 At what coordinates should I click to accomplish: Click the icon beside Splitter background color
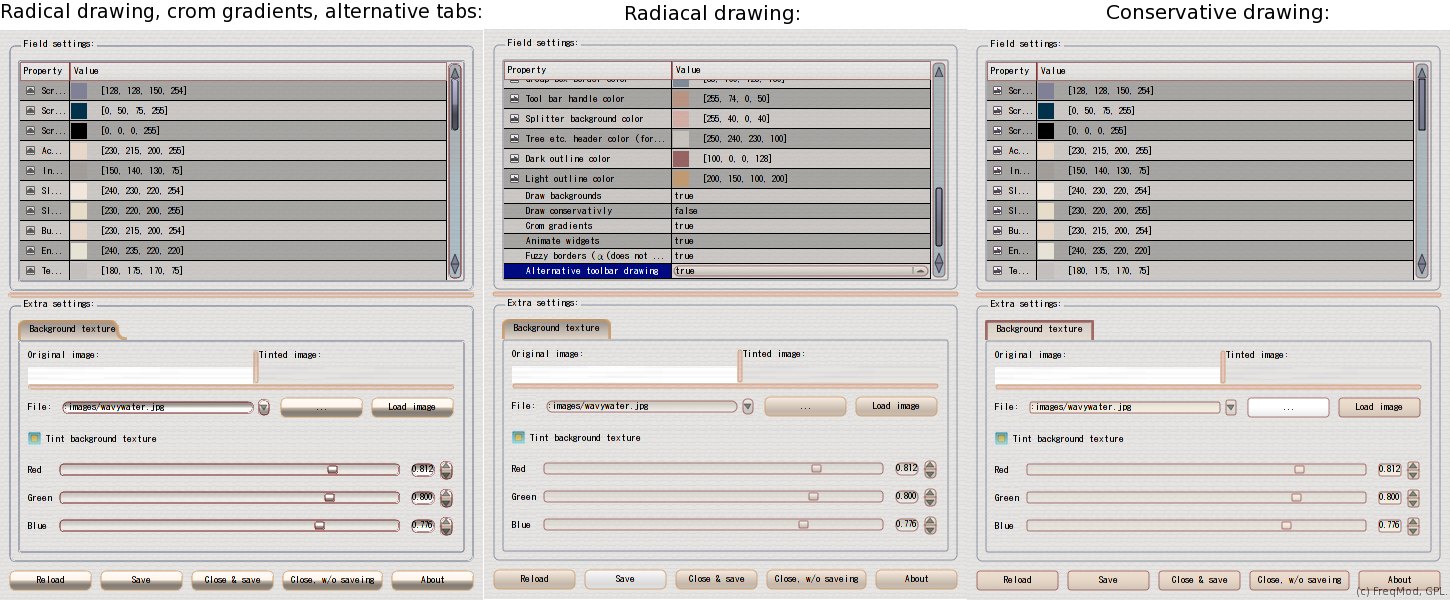click(514, 119)
